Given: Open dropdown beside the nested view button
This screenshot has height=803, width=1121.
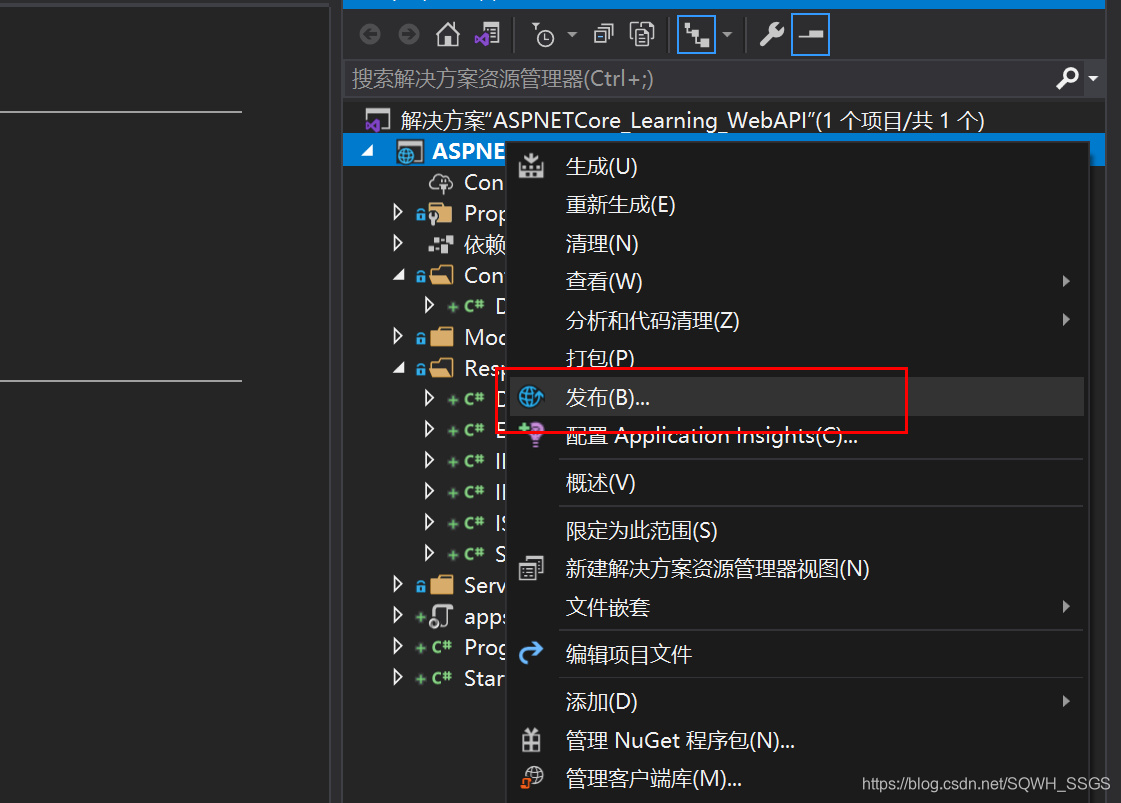Looking at the screenshot, I should tap(727, 34).
